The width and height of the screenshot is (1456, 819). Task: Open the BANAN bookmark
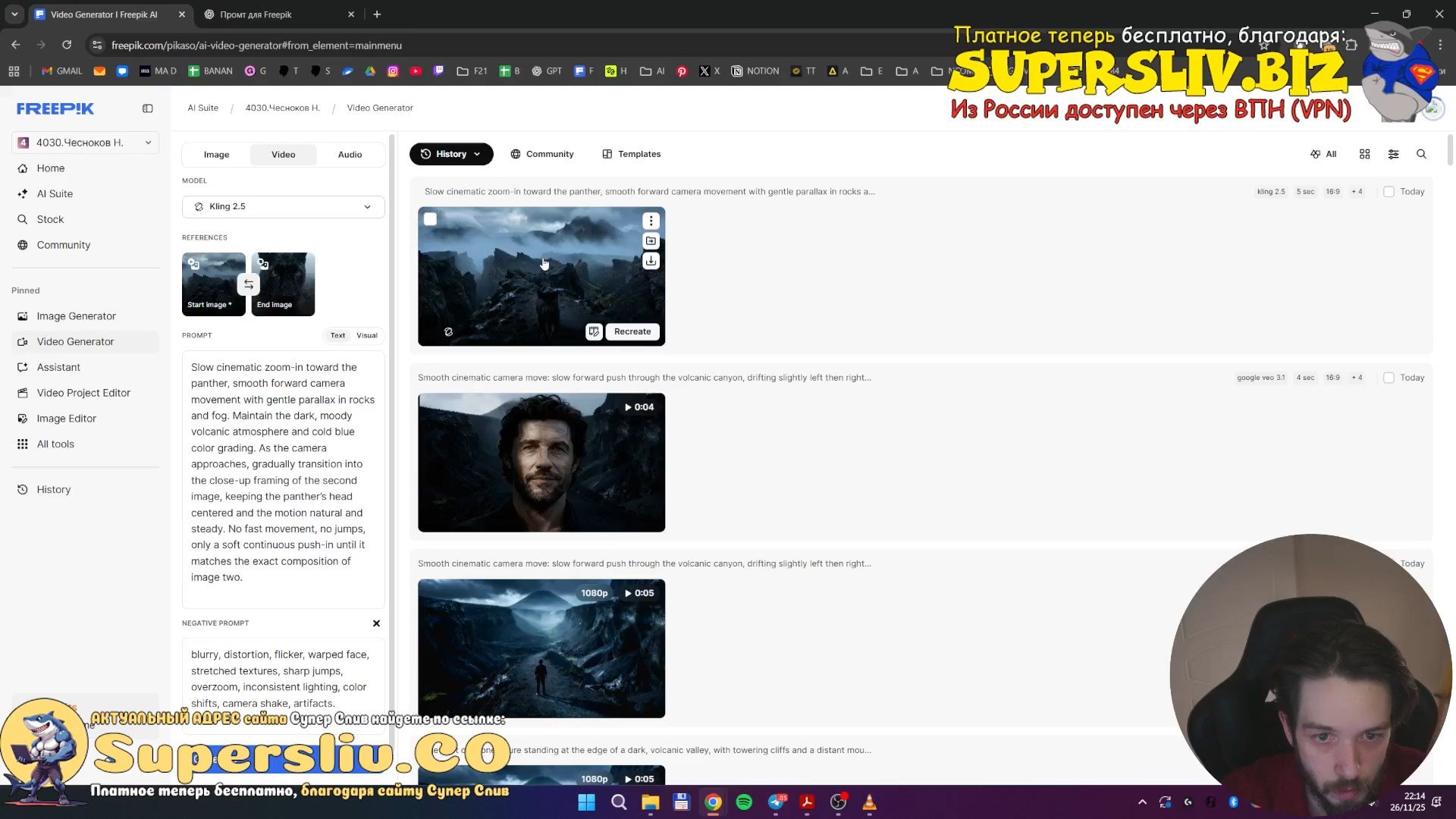point(210,71)
